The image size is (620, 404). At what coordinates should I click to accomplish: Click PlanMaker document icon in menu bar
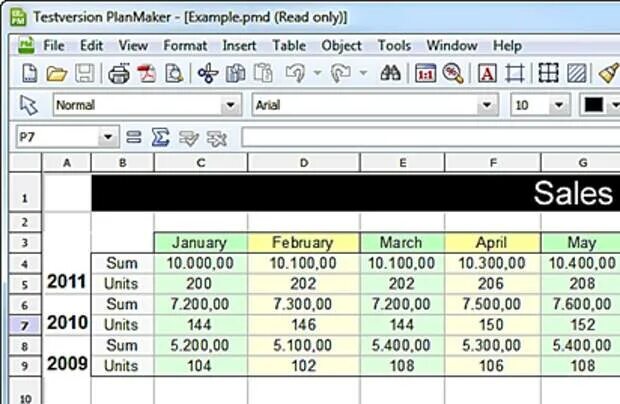point(26,45)
